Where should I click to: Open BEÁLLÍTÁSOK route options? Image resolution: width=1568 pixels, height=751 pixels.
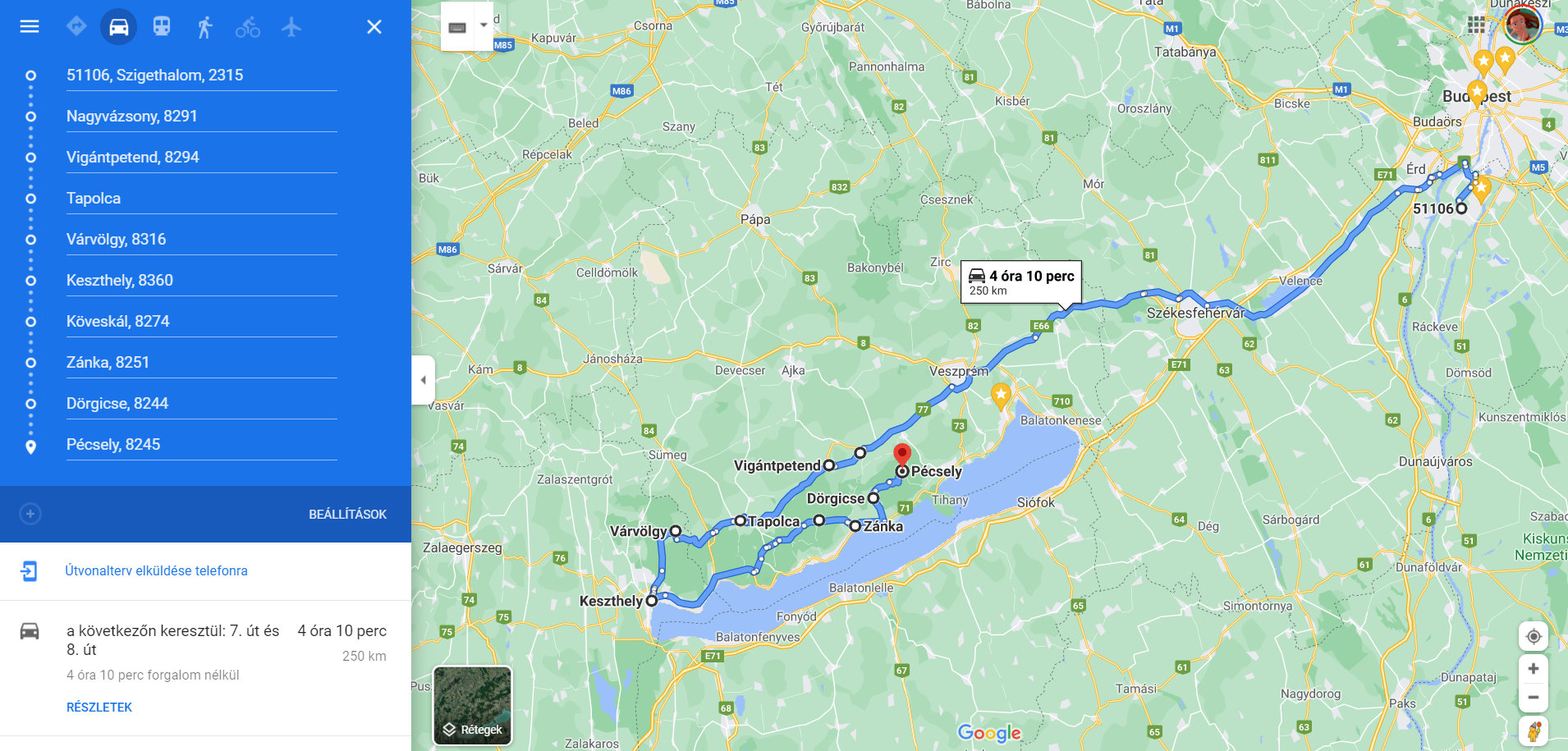pyautogui.click(x=347, y=515)
